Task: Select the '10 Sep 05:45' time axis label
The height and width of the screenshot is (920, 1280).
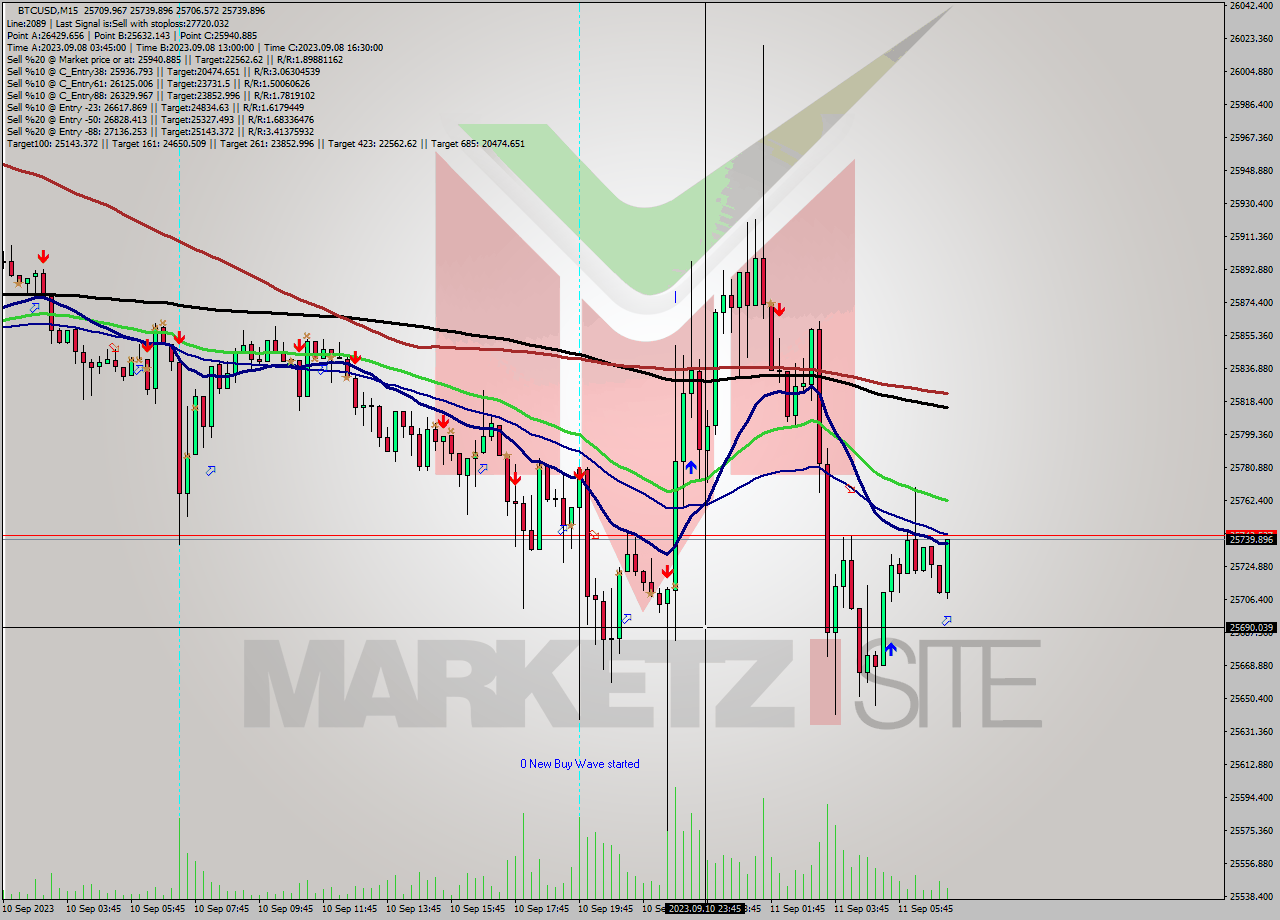Action: (x=158, y=909)
